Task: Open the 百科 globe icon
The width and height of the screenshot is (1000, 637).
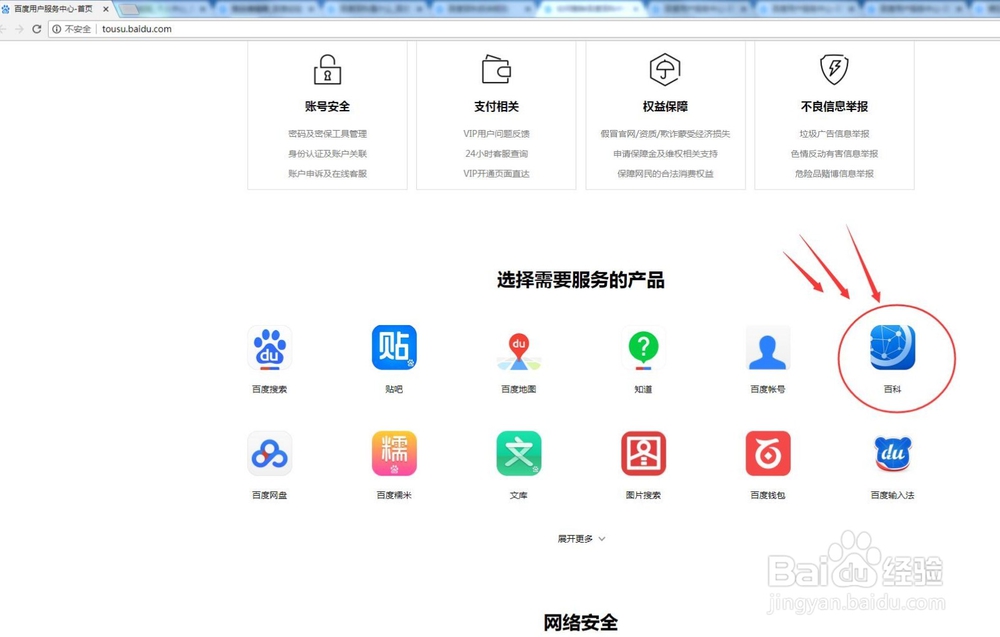Action: (892, 348)
